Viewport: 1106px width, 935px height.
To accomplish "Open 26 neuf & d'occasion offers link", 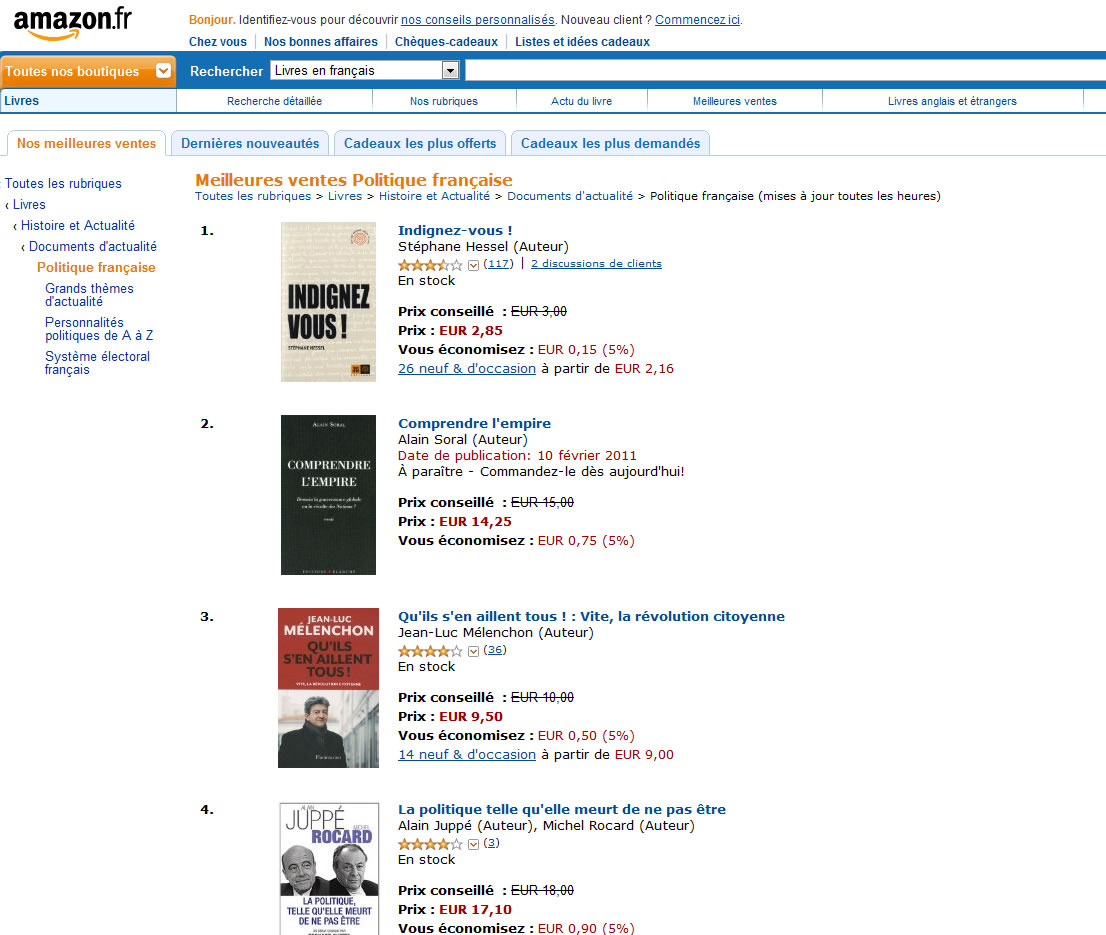I will pos(467,368).
